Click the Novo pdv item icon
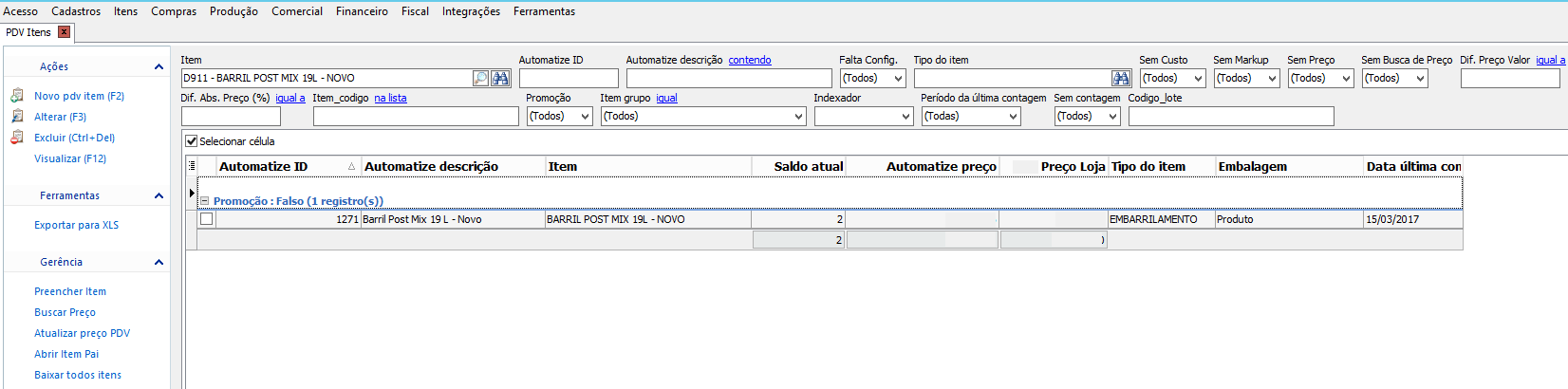1568x389 pixels. pos(17,96)
